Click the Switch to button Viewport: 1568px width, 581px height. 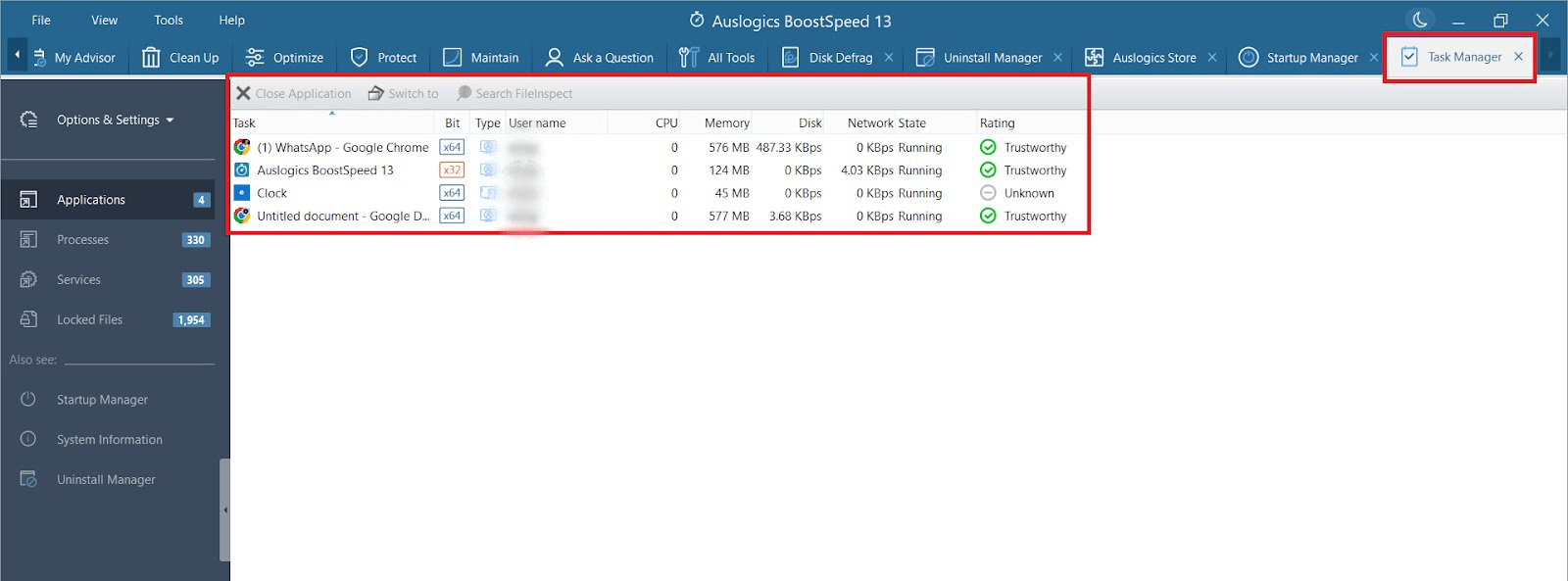[x=403, y=93]
